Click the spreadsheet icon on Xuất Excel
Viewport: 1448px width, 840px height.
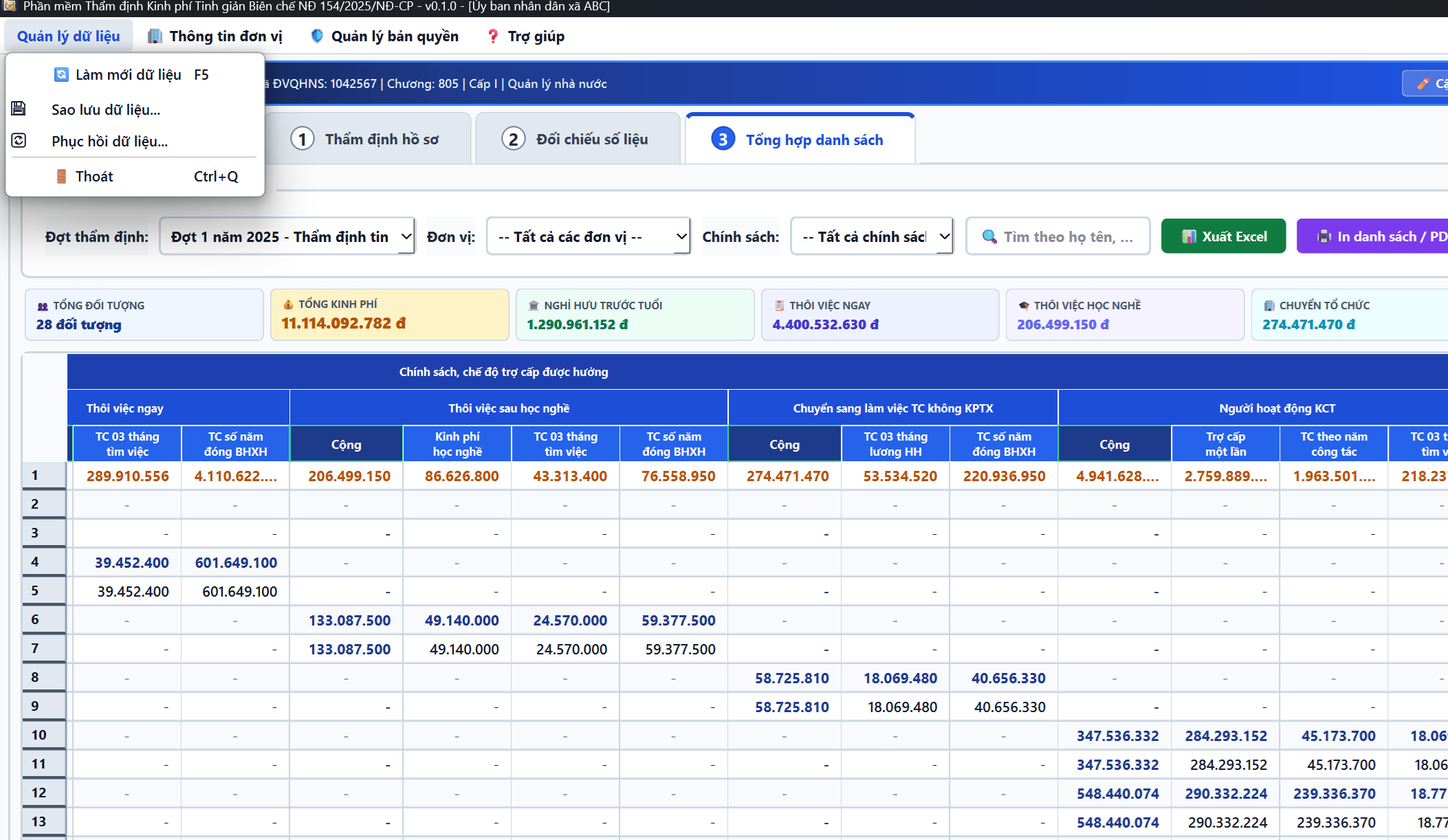click(x=1189, y=236)
